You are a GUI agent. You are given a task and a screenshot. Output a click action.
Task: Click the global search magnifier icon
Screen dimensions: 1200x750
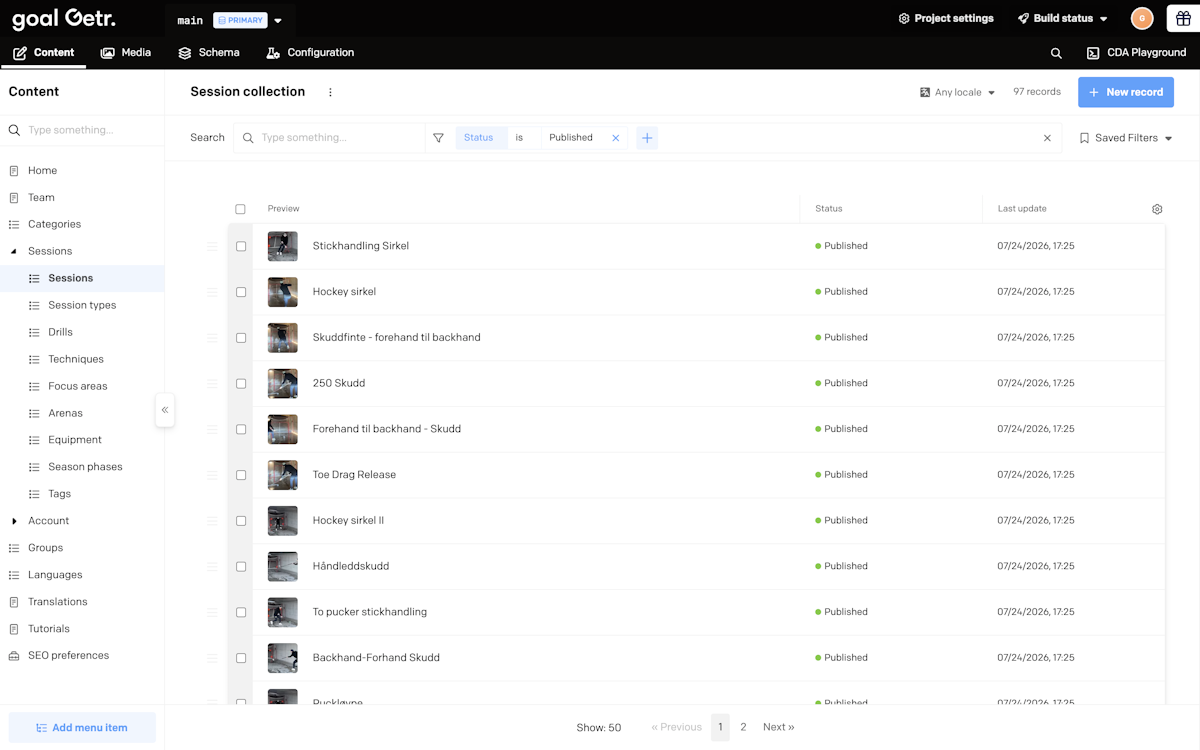[1056, 53]
